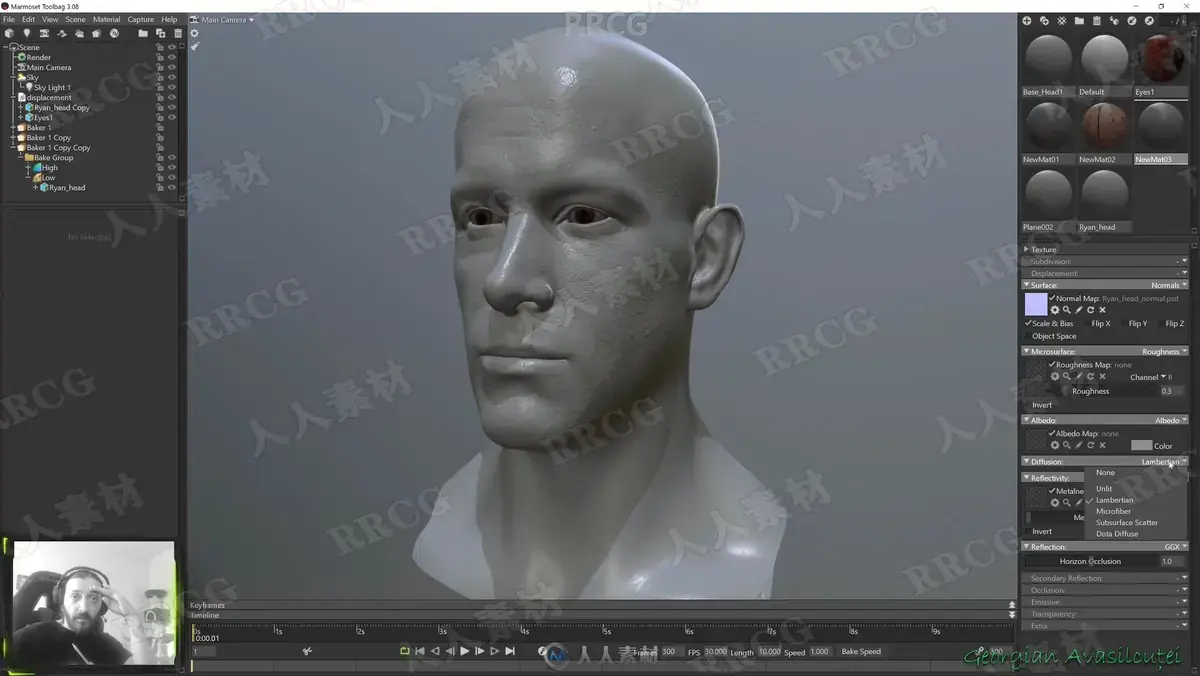Remove the Normal Map with X icon

tap(1103, 310)
